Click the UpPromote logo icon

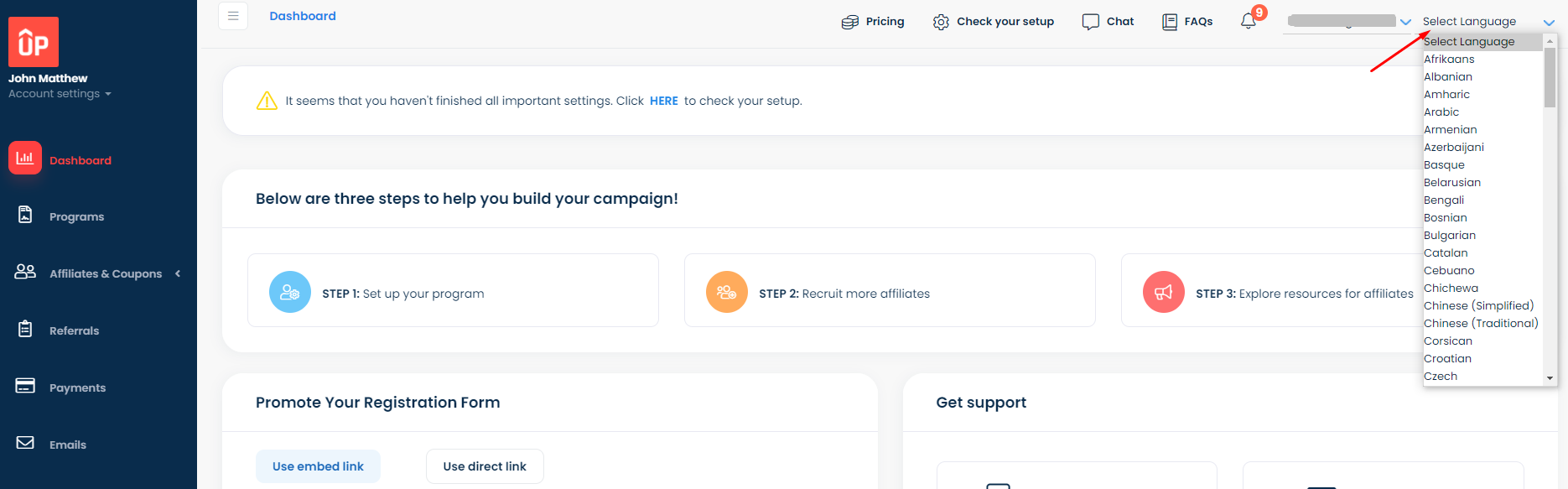click(x=34, y=42)
